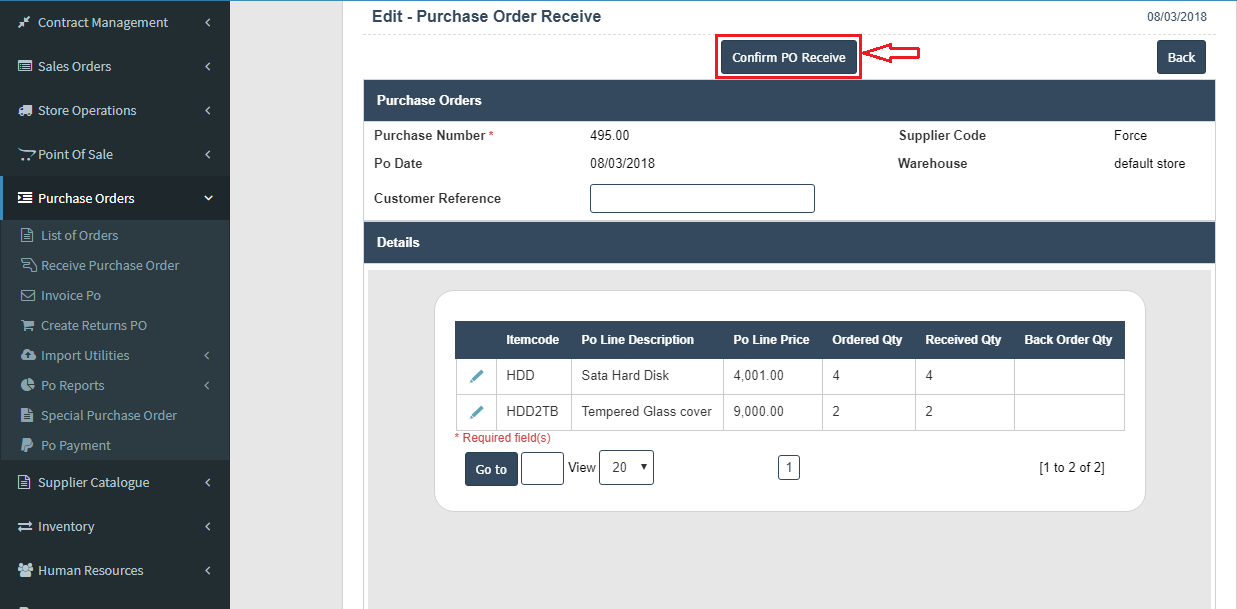This screenshot has width=1237, height=609.
Task: Click the Po Payment PayPal icon
Action: (x=28, y=446)
